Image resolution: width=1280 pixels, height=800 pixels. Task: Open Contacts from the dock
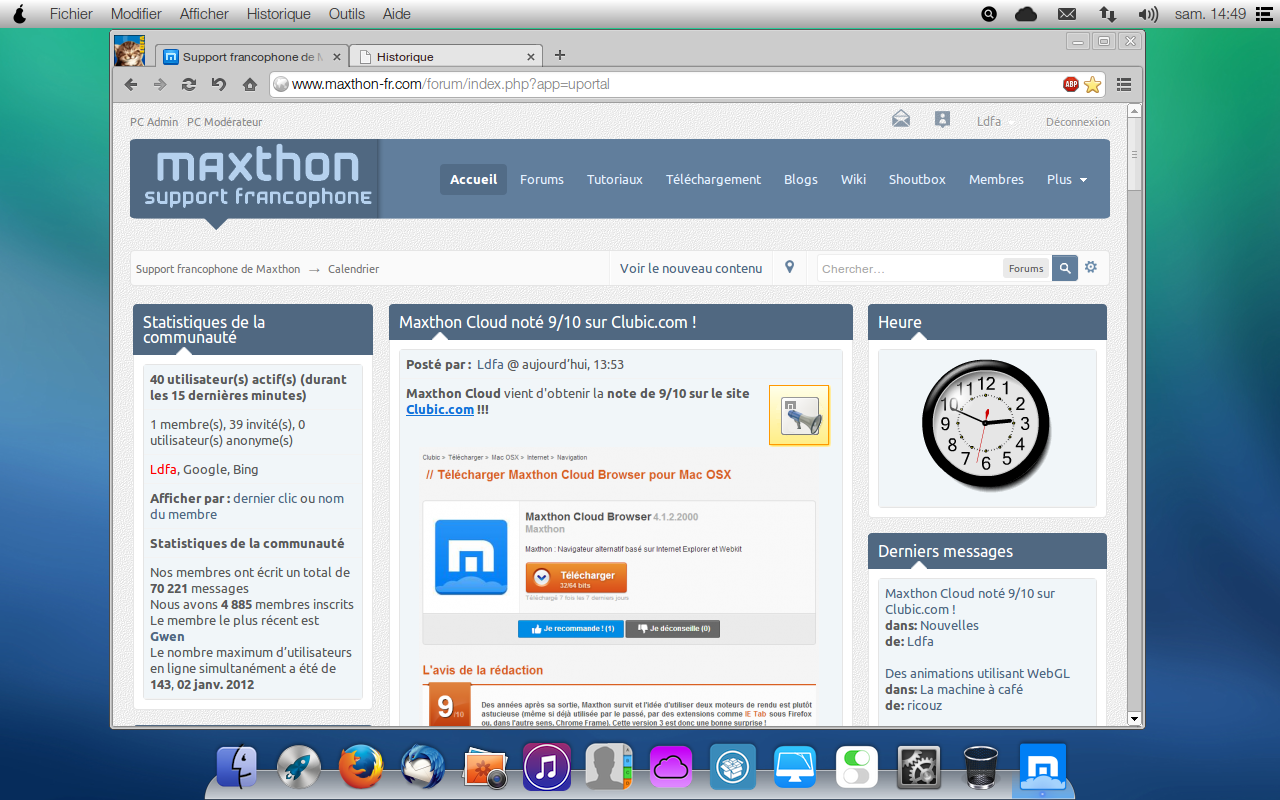tap(609, 768)
